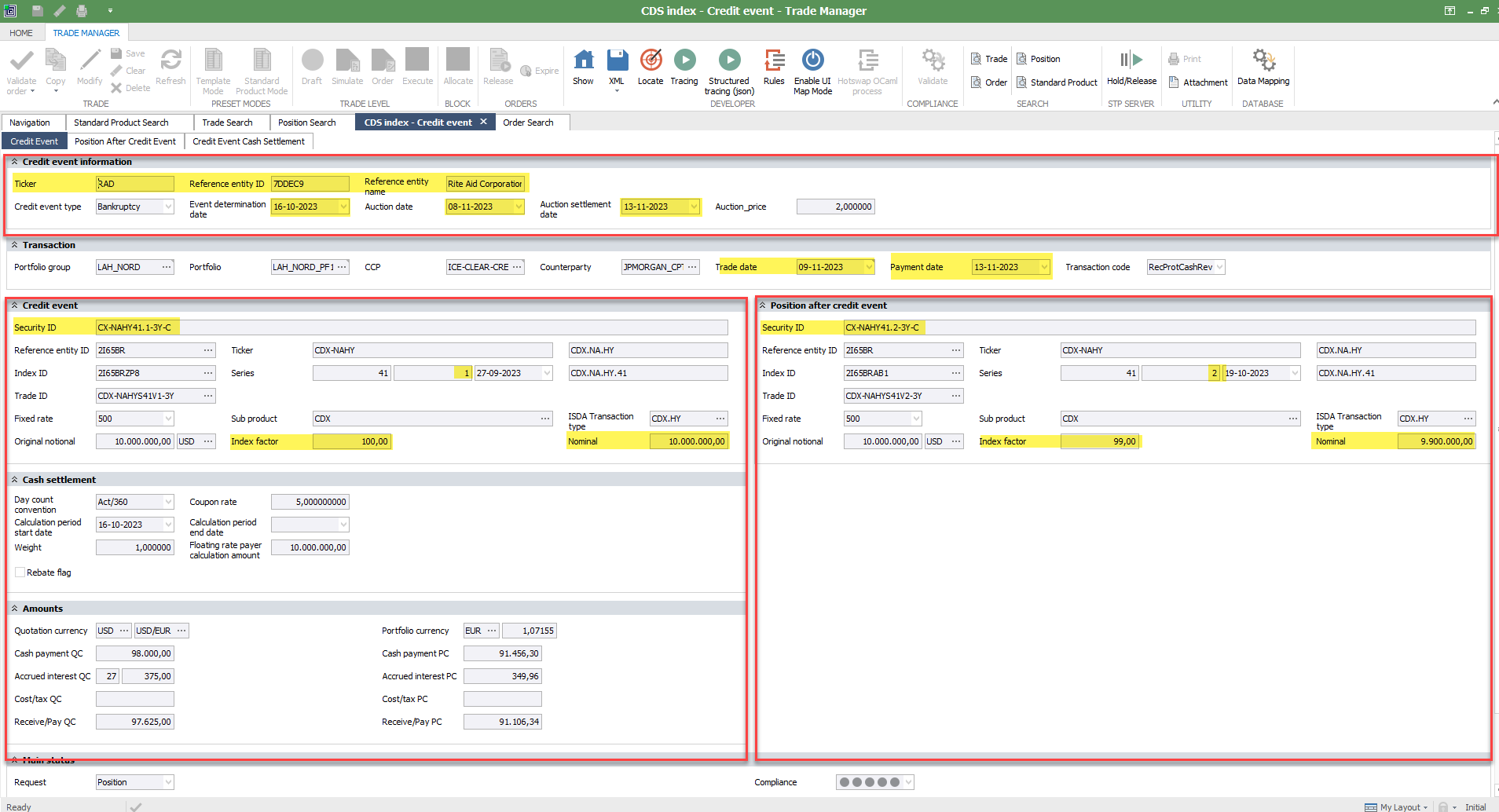Click the Compliance Validate gears icon

click(933, 60)
